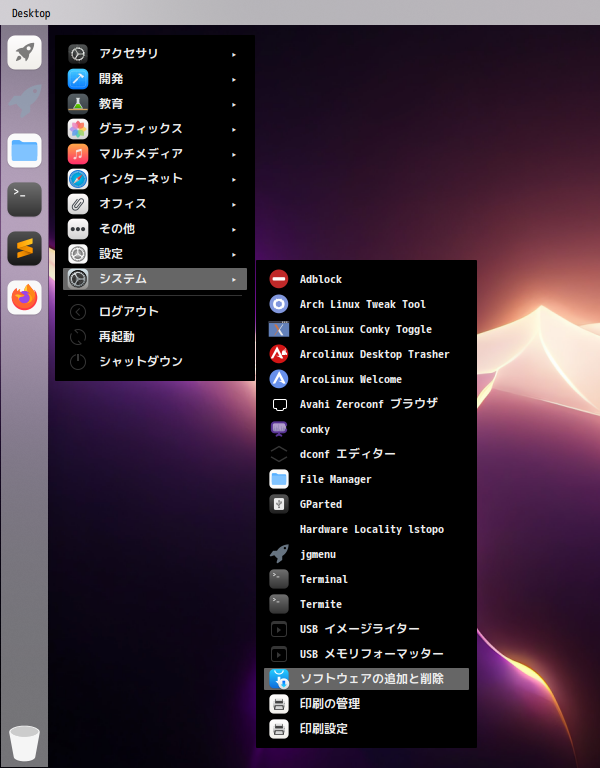Click the マルチメディア music note icon

point(78,154)
